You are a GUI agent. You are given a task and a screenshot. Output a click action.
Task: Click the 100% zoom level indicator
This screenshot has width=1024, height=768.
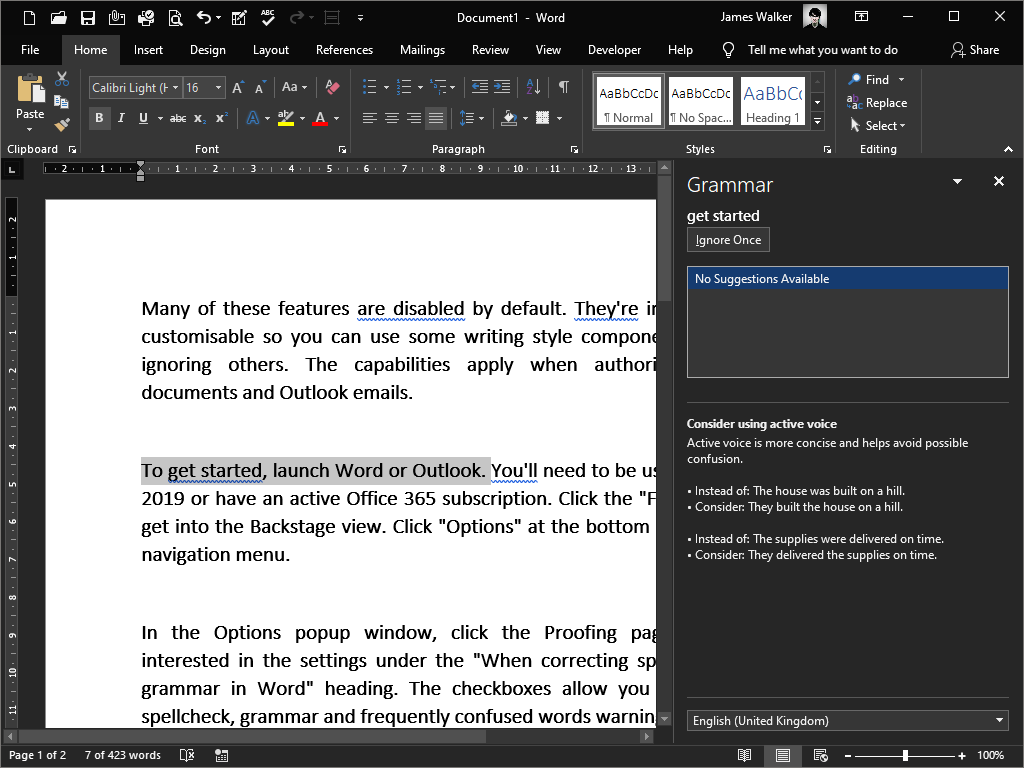coord(991,756)
